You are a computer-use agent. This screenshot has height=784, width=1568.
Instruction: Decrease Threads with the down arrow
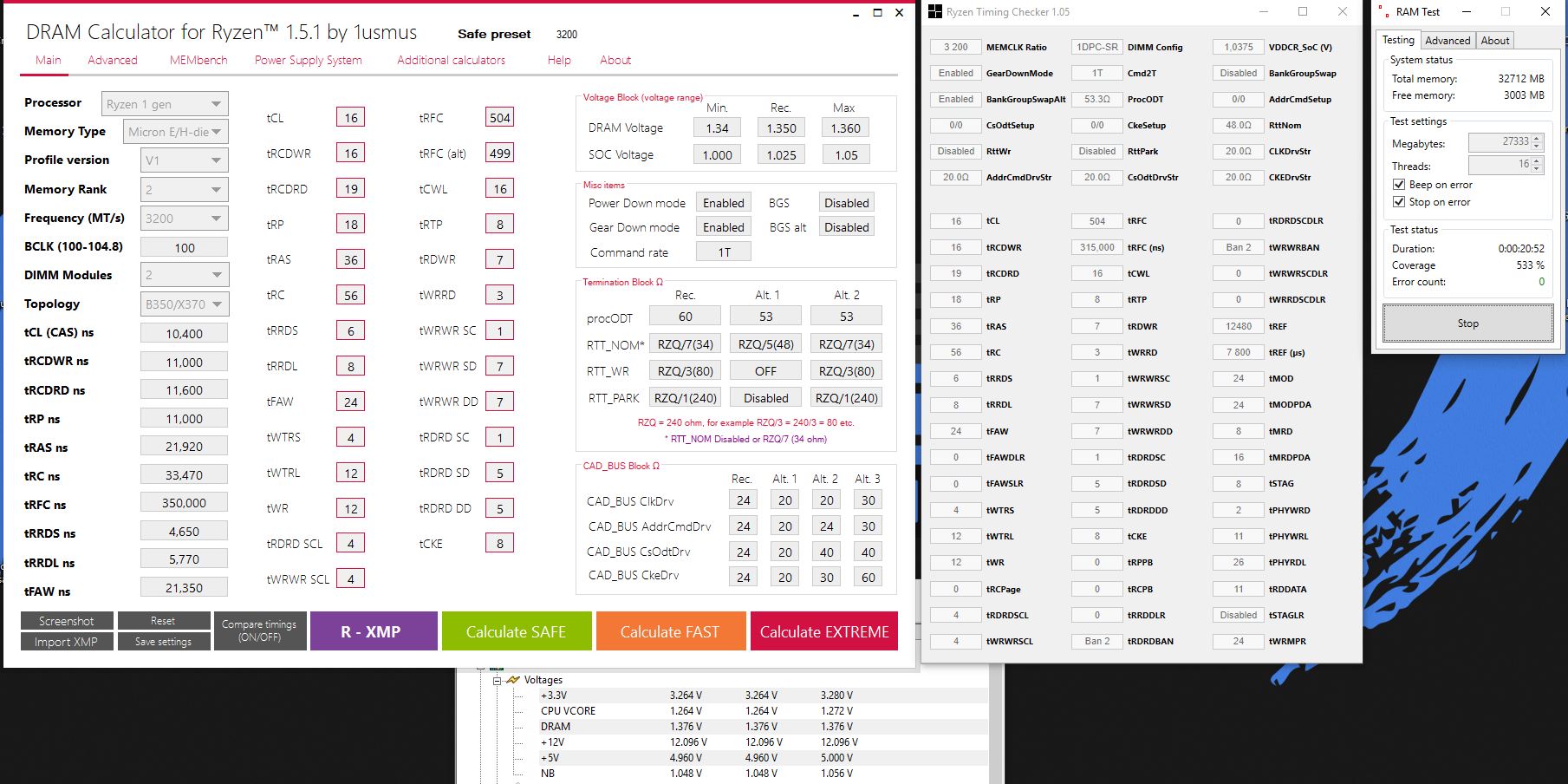tap(1537, 168)
